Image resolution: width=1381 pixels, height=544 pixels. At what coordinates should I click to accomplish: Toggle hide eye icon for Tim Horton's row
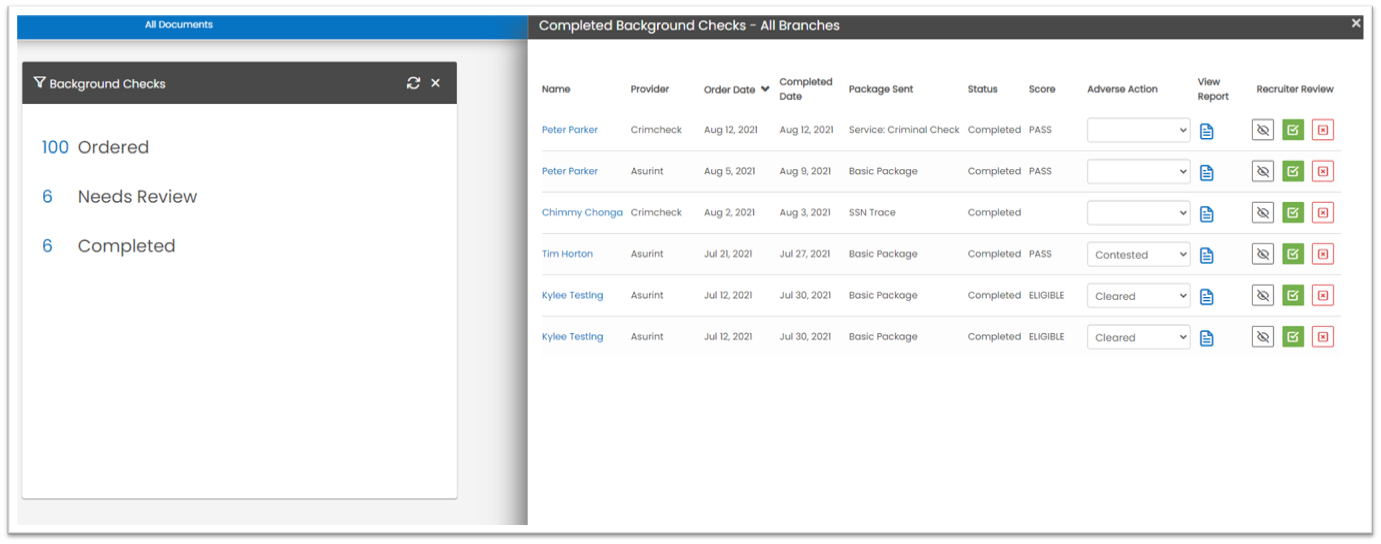coord(1263,255)
